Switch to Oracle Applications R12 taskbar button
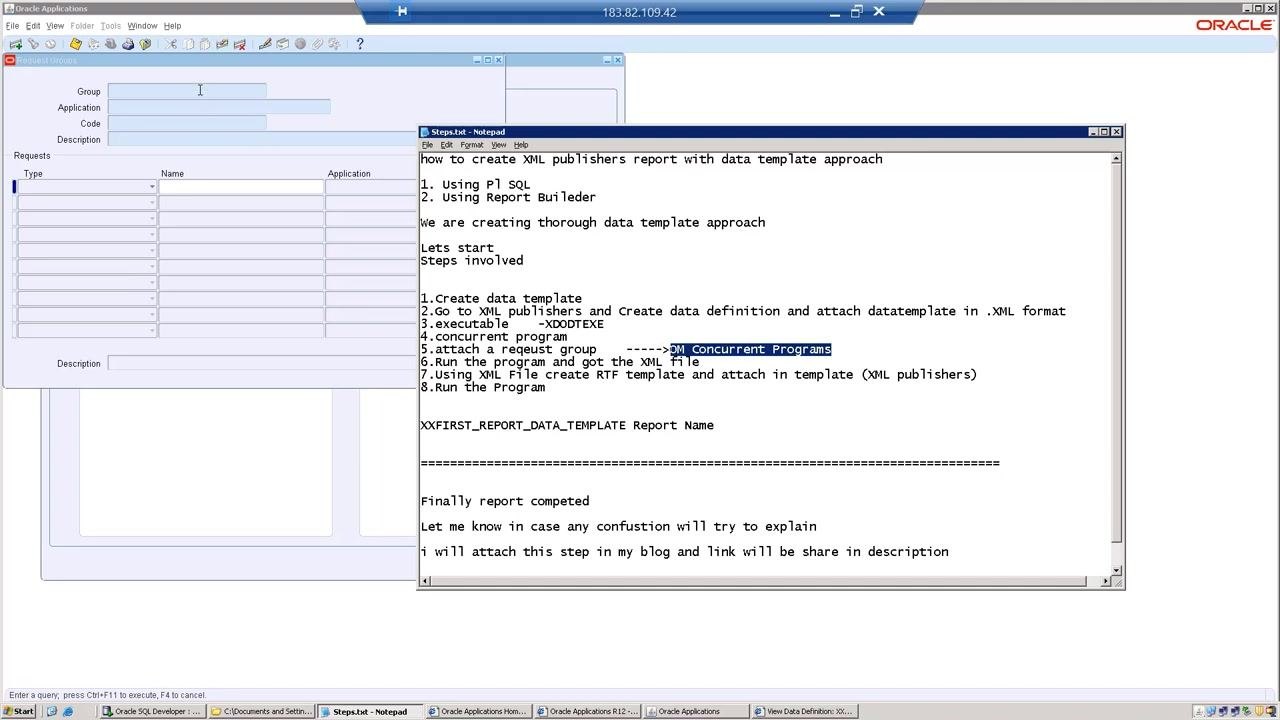The image size is (1280, 720). pos(587,711)
